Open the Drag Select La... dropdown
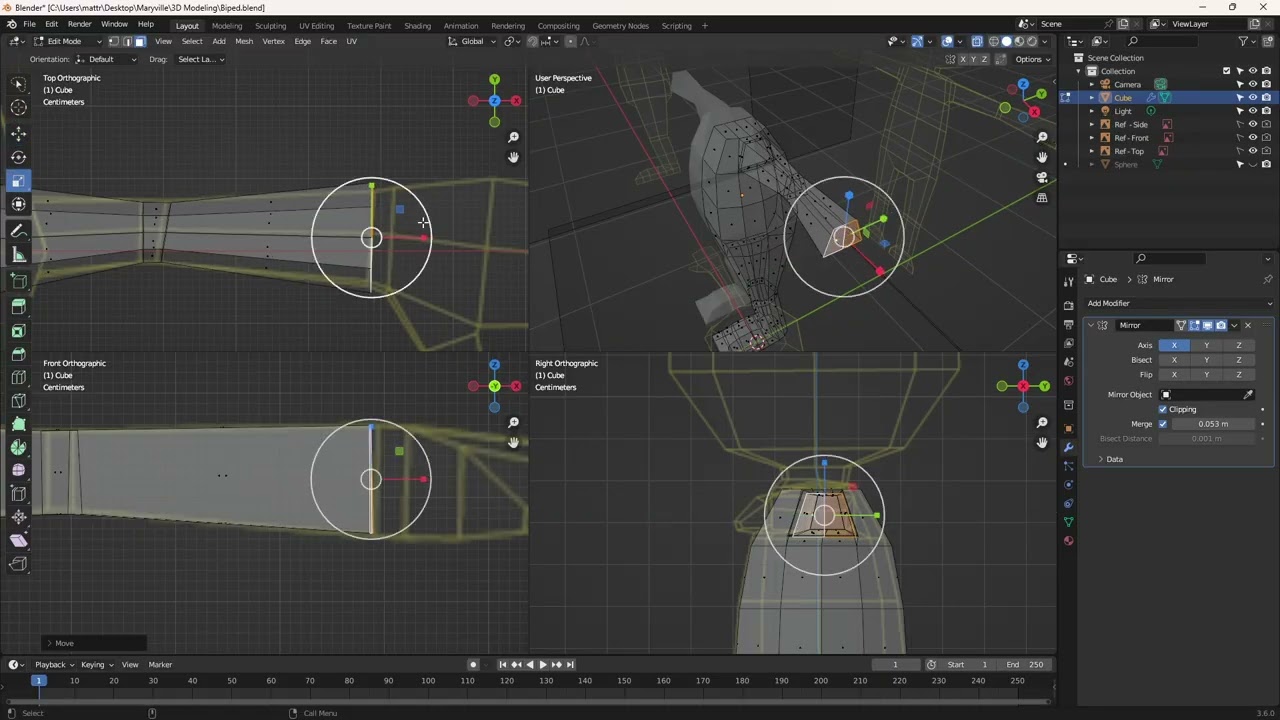1280x720 pixels. click(200, 59)
